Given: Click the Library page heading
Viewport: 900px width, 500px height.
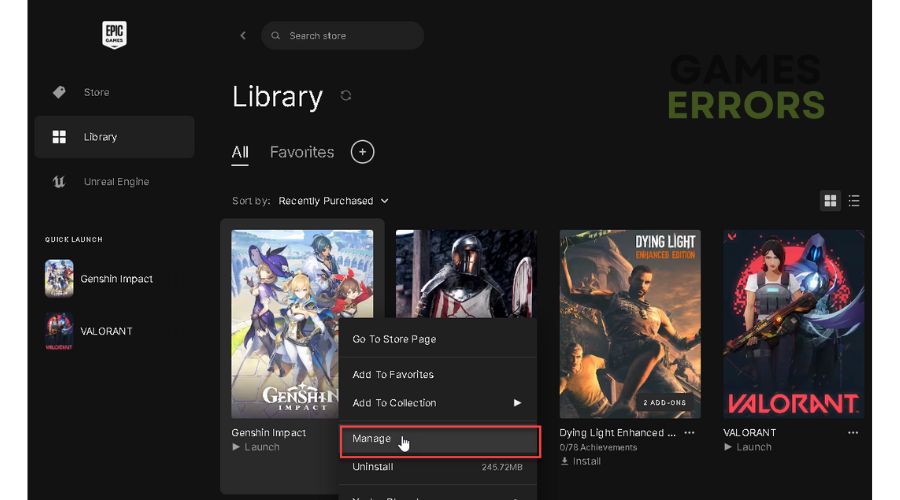Looking at the screenshot, I should tap(277, 96).
